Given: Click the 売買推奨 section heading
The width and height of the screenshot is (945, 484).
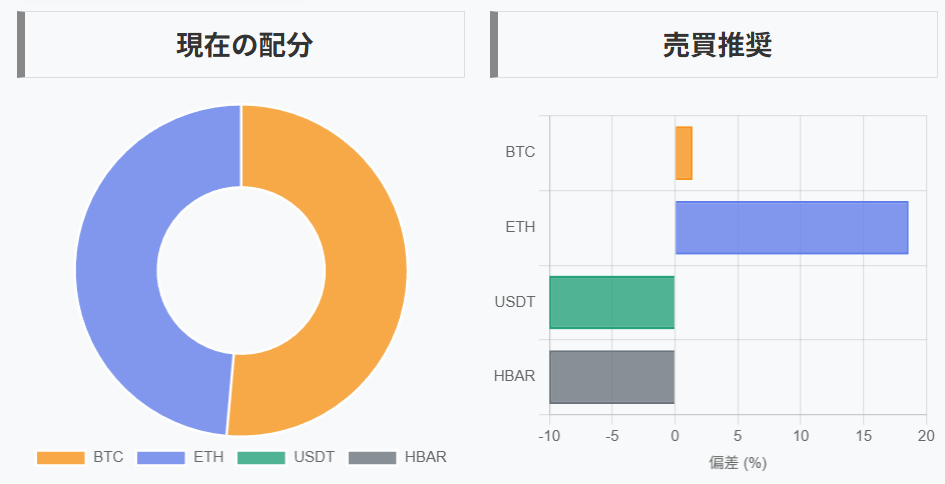Looking at the screenshot, I should tap(717, 45).
